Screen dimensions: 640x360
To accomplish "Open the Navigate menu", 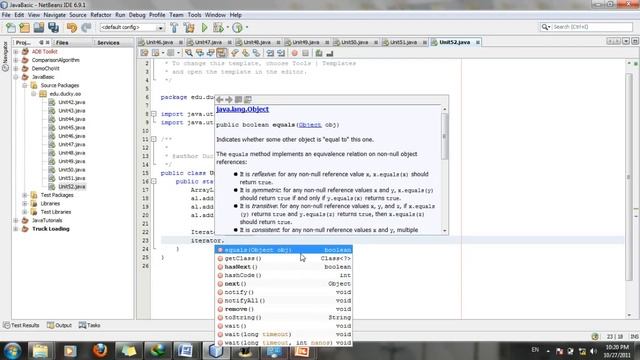I will (54, 15).
